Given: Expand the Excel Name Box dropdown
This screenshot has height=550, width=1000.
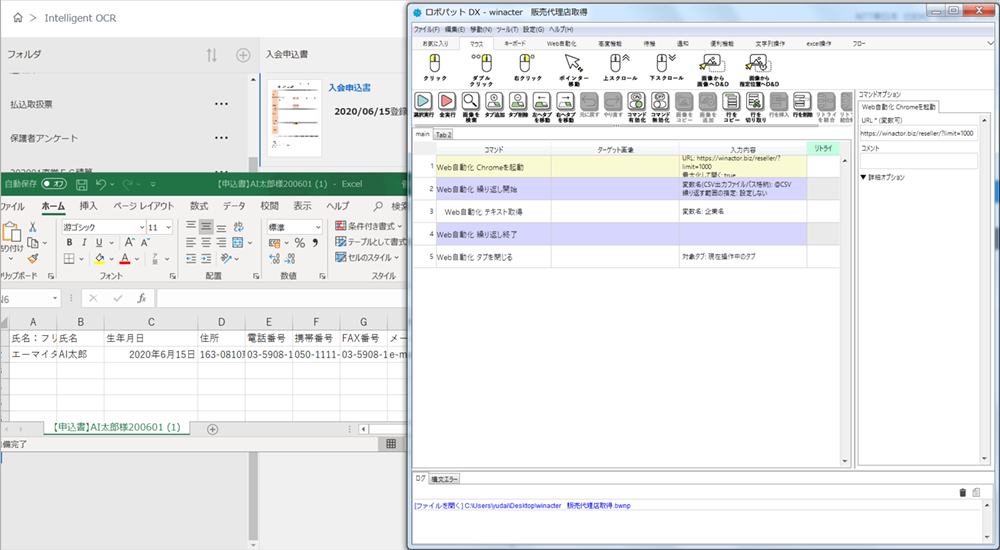Looking at the screenshot, I should click(x=55, y=298).
